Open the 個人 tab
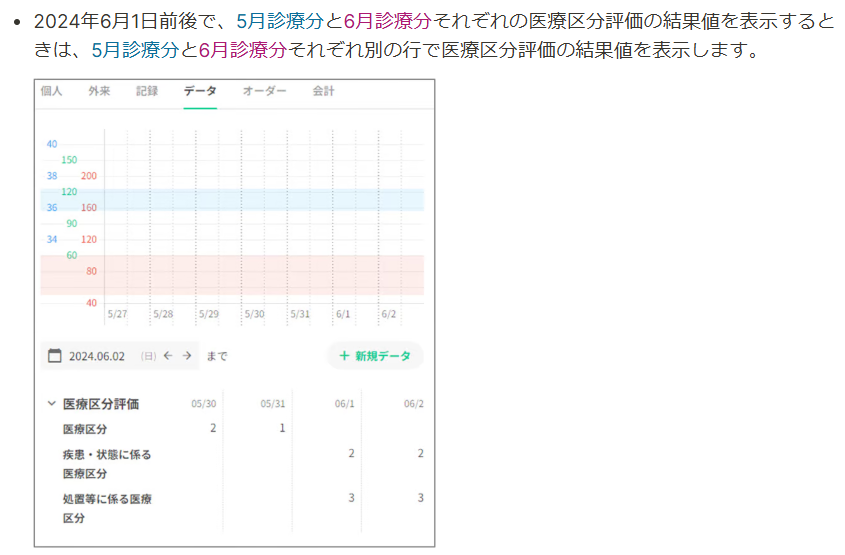845x555 pixels. (x=51, y=91)
